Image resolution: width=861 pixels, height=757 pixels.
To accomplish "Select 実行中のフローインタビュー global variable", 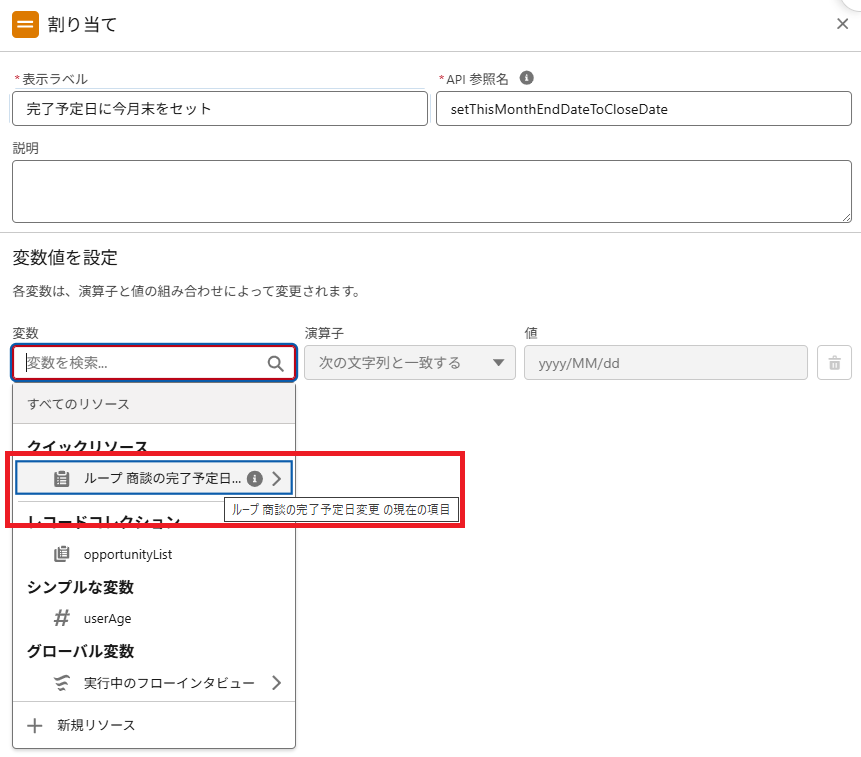I will 154,683.
